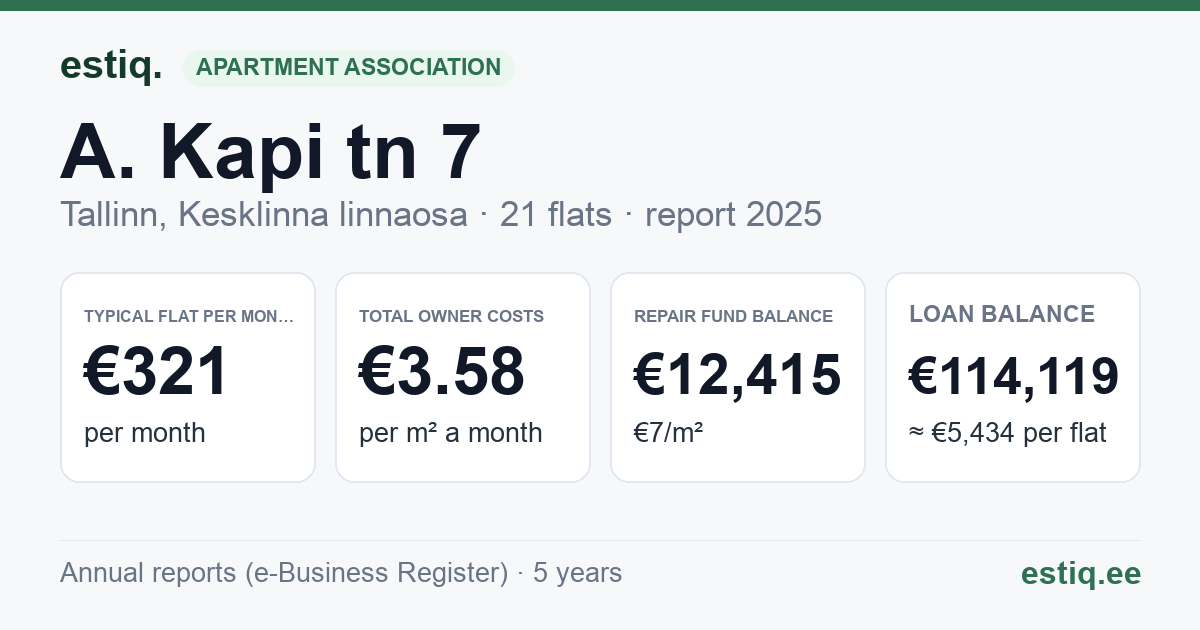The height and width of the screenshot is (630, 1200).
Task: Click the €7/m² text
Action: (668, 433)
